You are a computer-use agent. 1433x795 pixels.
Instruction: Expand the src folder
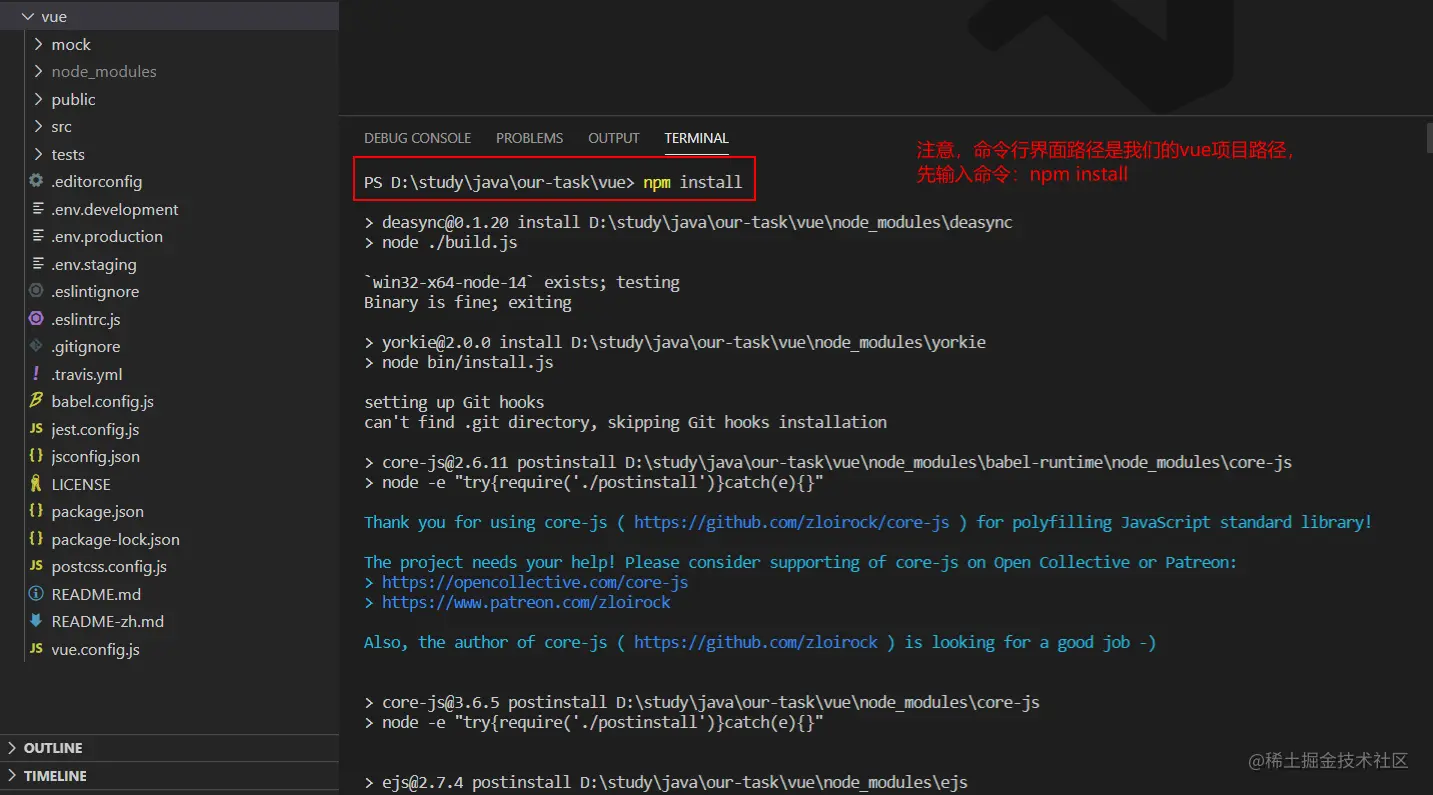tap(40, 126)
